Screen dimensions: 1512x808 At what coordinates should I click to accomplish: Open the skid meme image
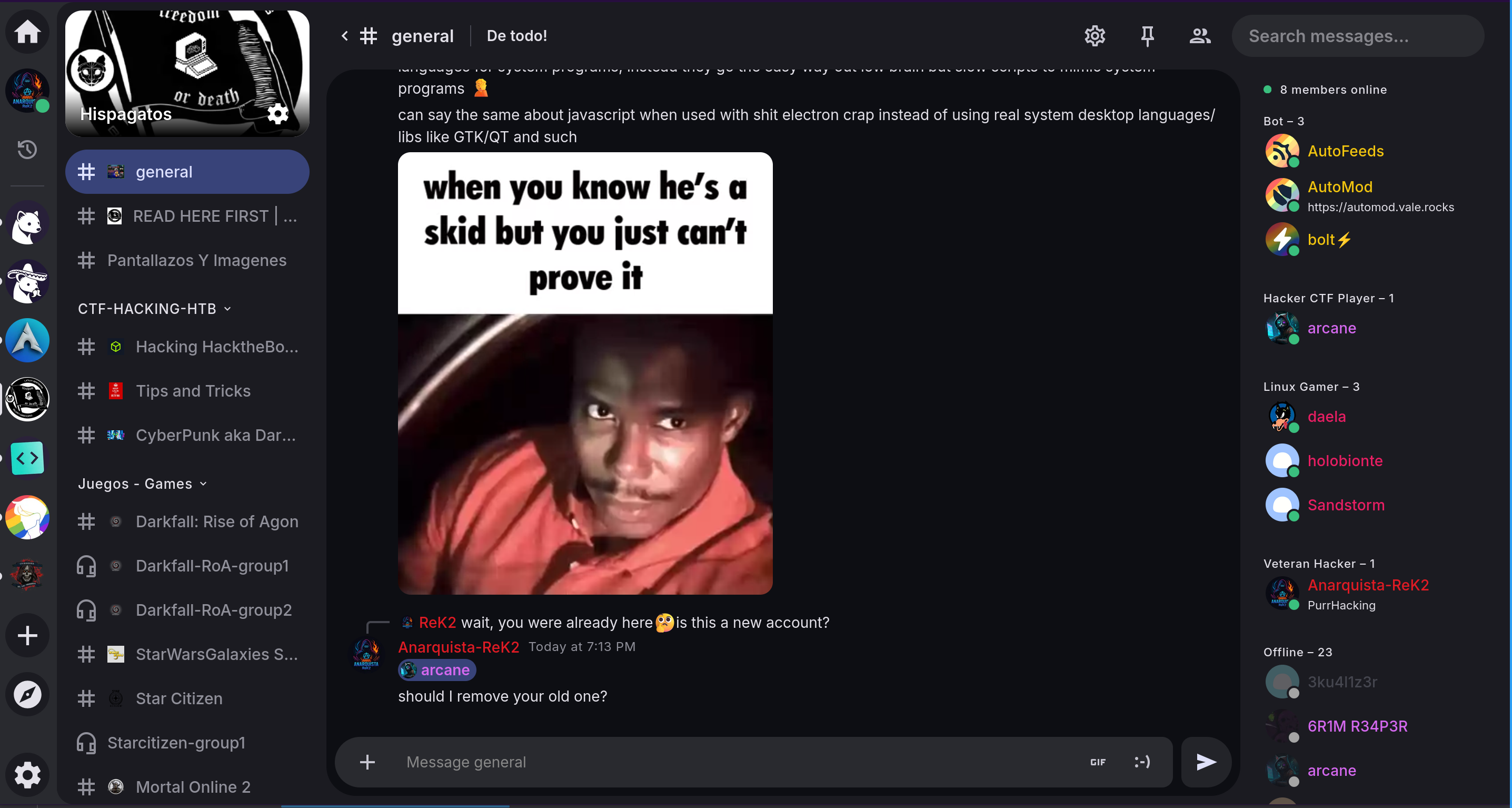[x=584, y=373]
